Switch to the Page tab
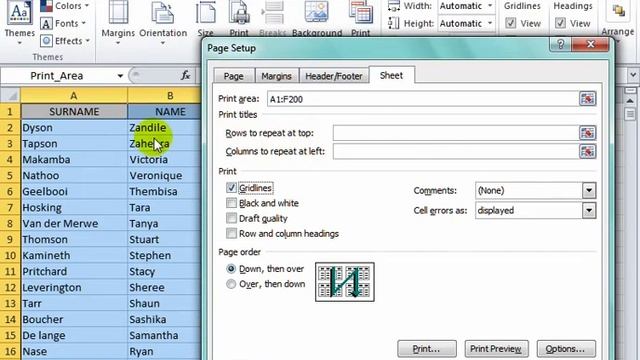Screen dimensions: 640x360 [234, 76]
